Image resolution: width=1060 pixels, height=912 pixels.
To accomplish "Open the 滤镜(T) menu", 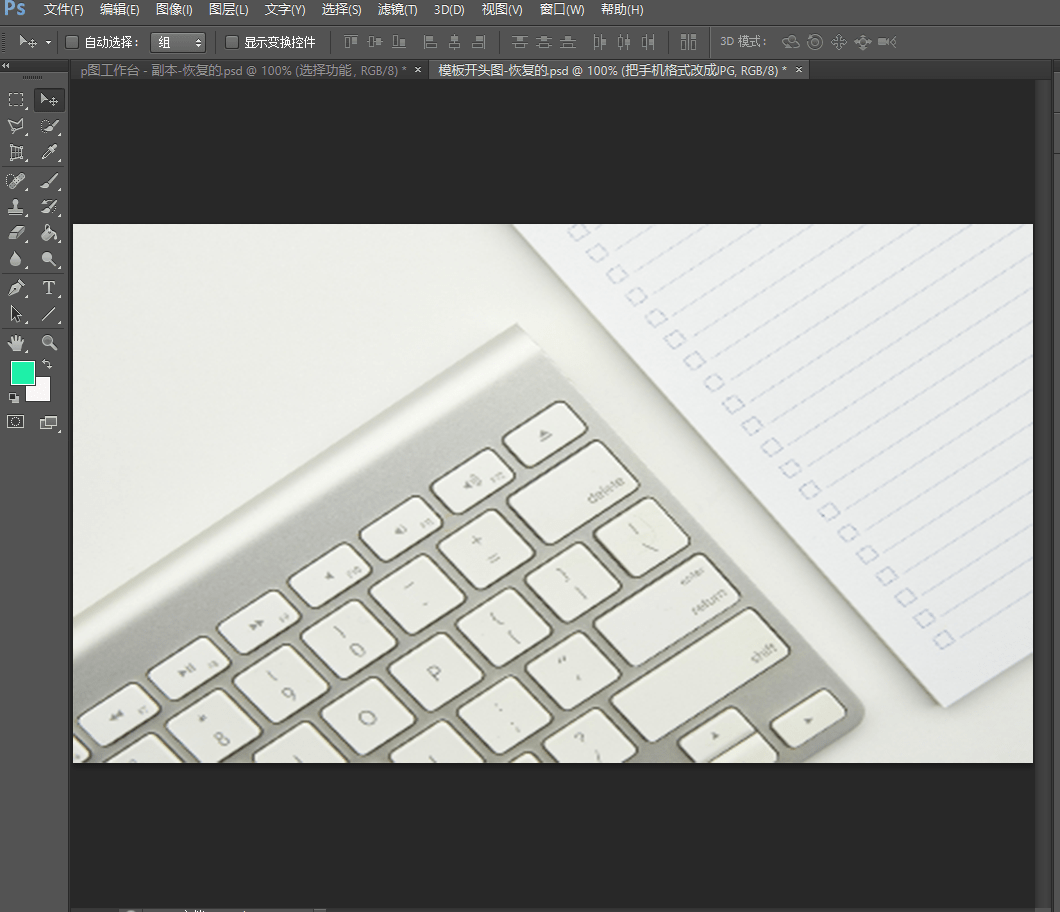I will [x=397, y=10].
